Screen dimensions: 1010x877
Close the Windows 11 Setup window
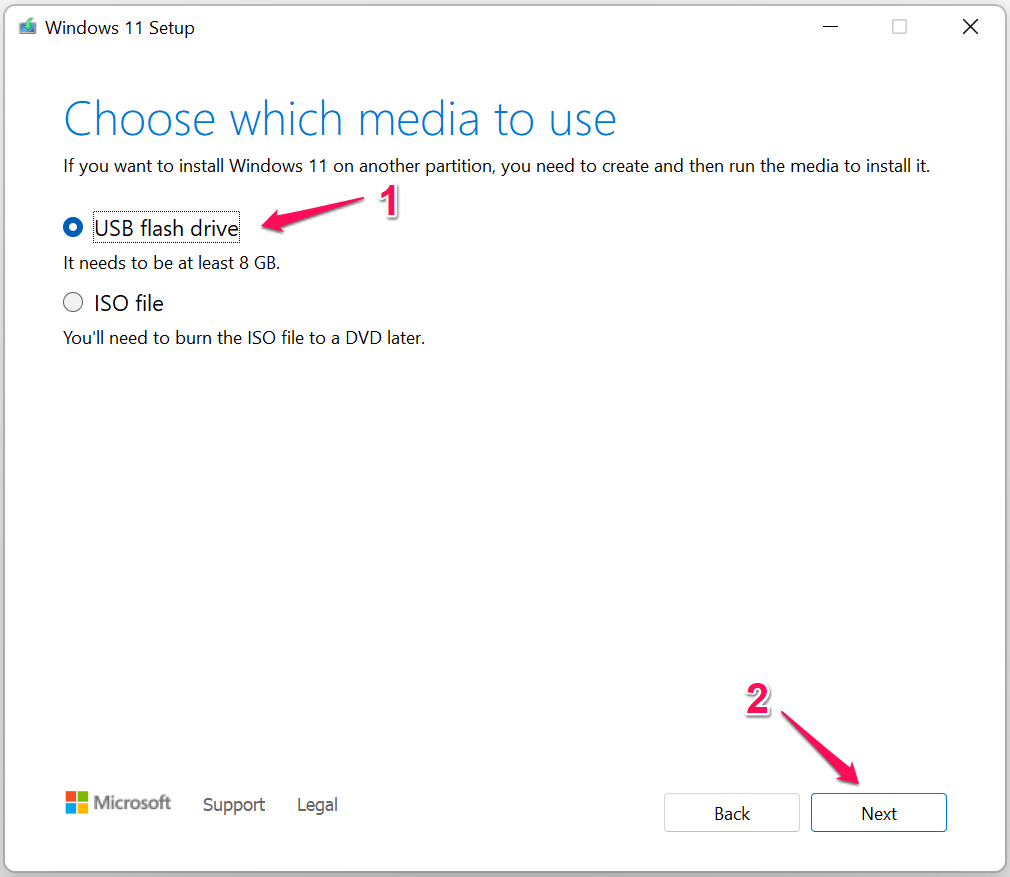click(x=970, y=27)
